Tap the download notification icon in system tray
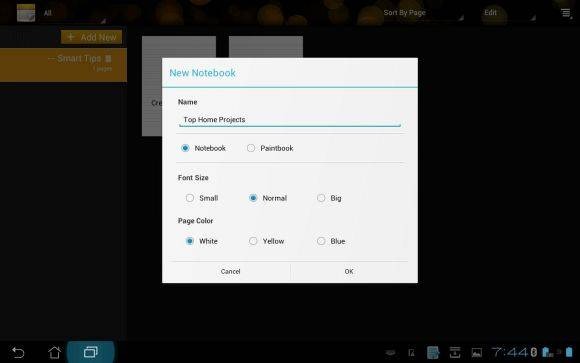This screenshot has width=580, height=363. coord(455,352)
